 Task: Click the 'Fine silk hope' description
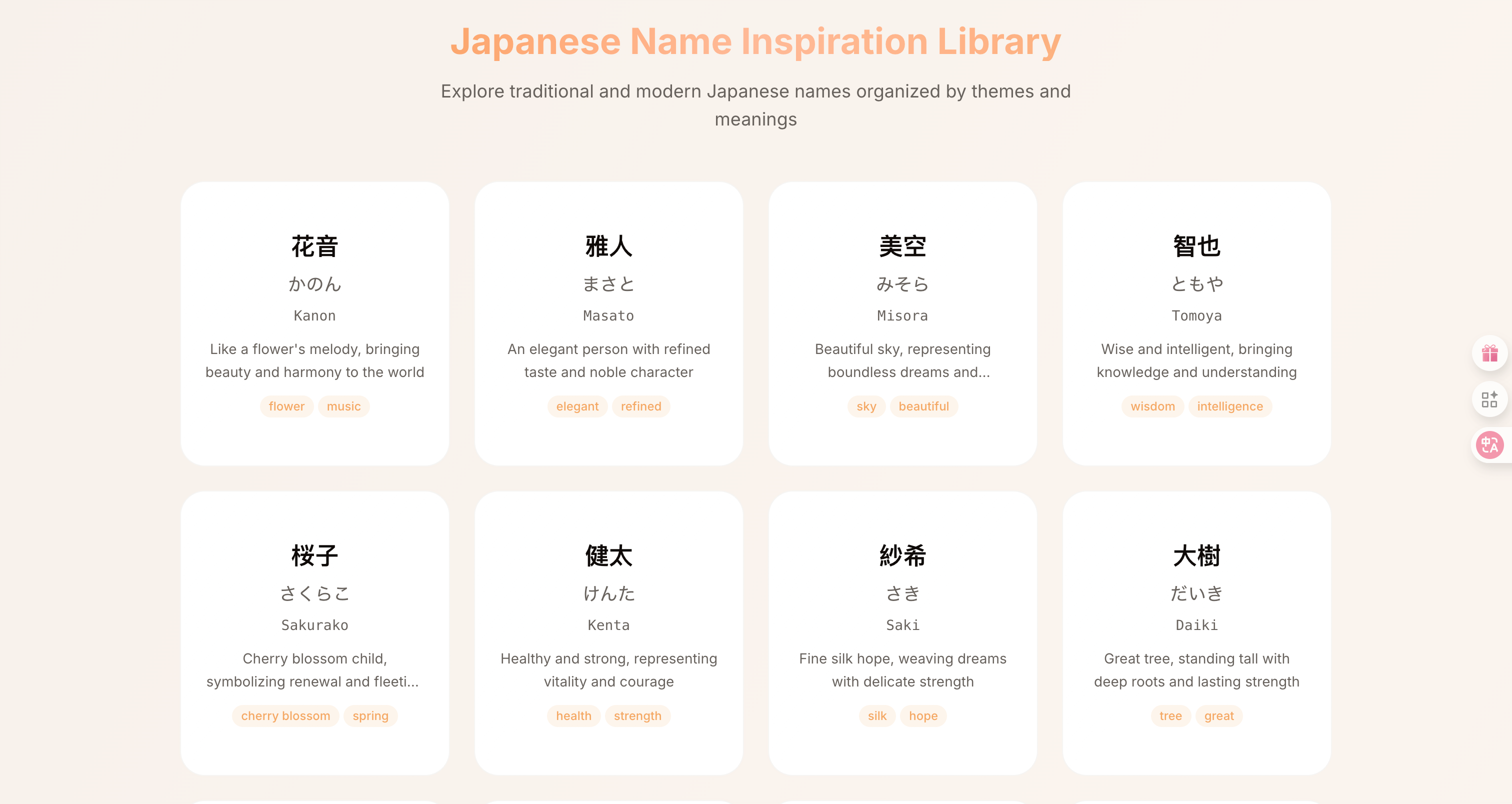(902, 669)
